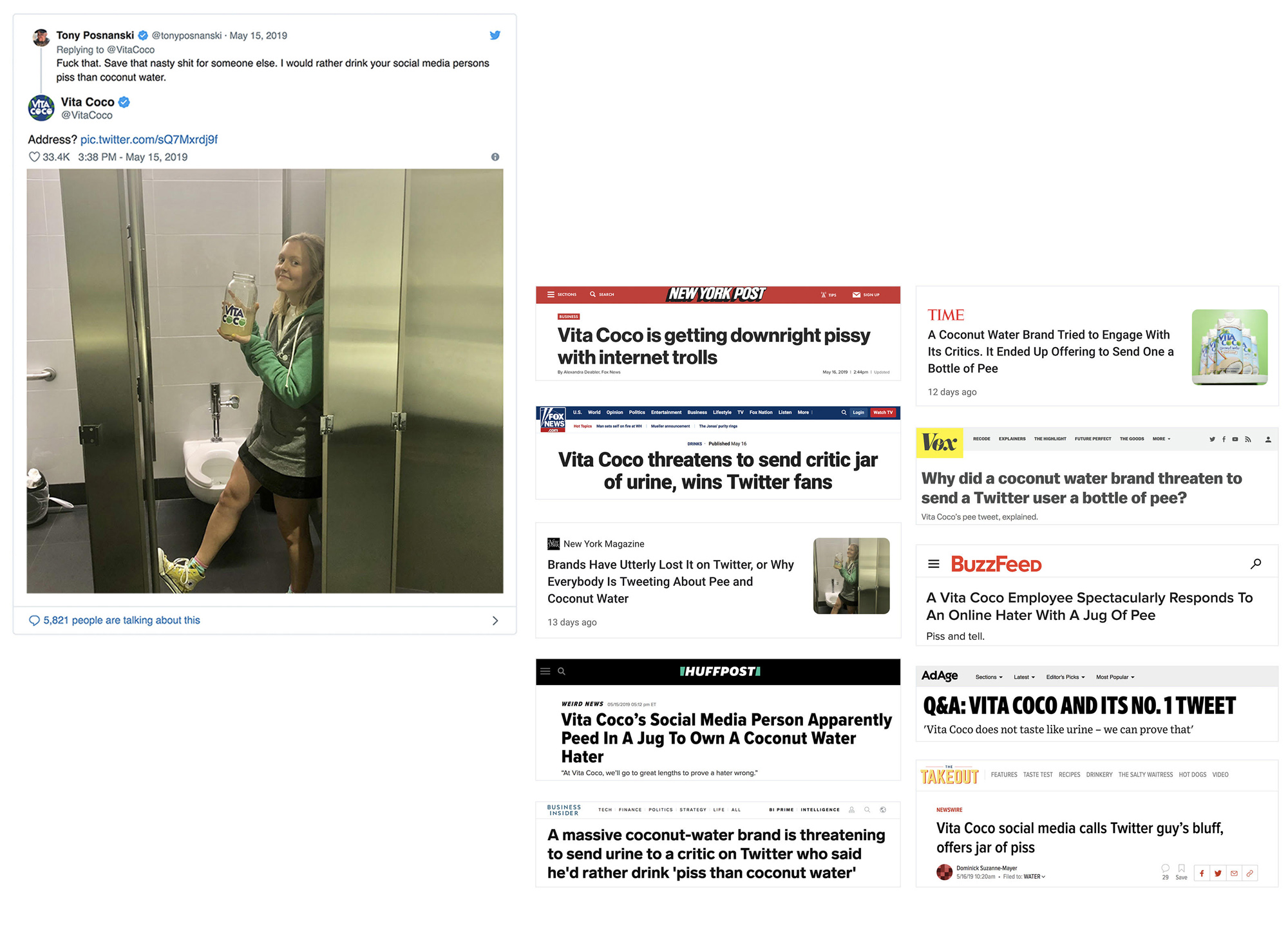
Task: Click the info icon beside the tweet timestamp
Action: (x=495, y=157)
